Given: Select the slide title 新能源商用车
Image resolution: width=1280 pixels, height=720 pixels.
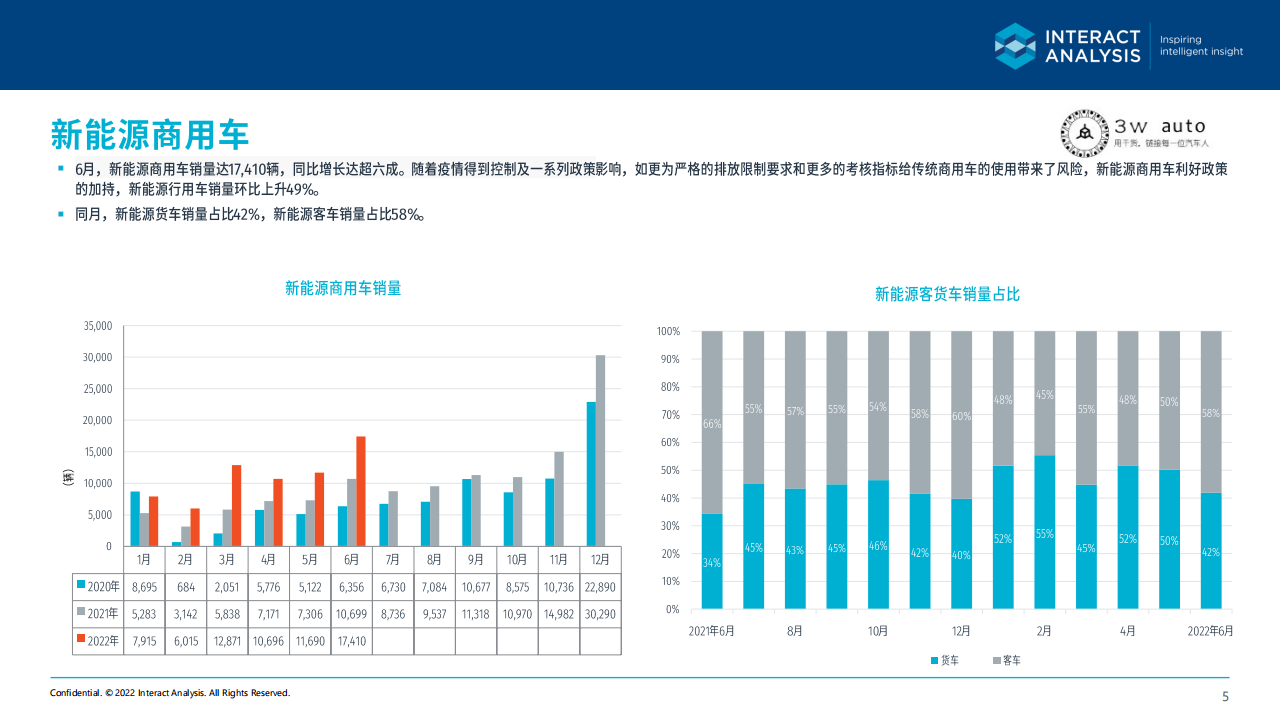Looking at the screenshot, I should (x=150, y=134).
